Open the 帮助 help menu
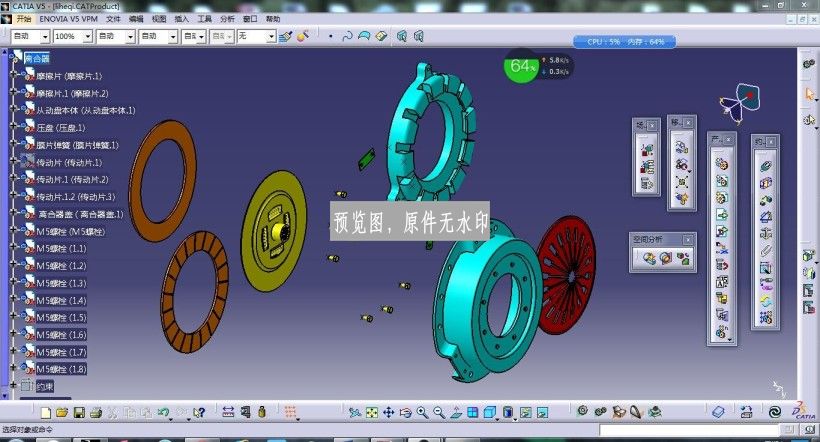The height and width of the screenshot is (442, 820). pyautogui.click(x=273, y=19)
